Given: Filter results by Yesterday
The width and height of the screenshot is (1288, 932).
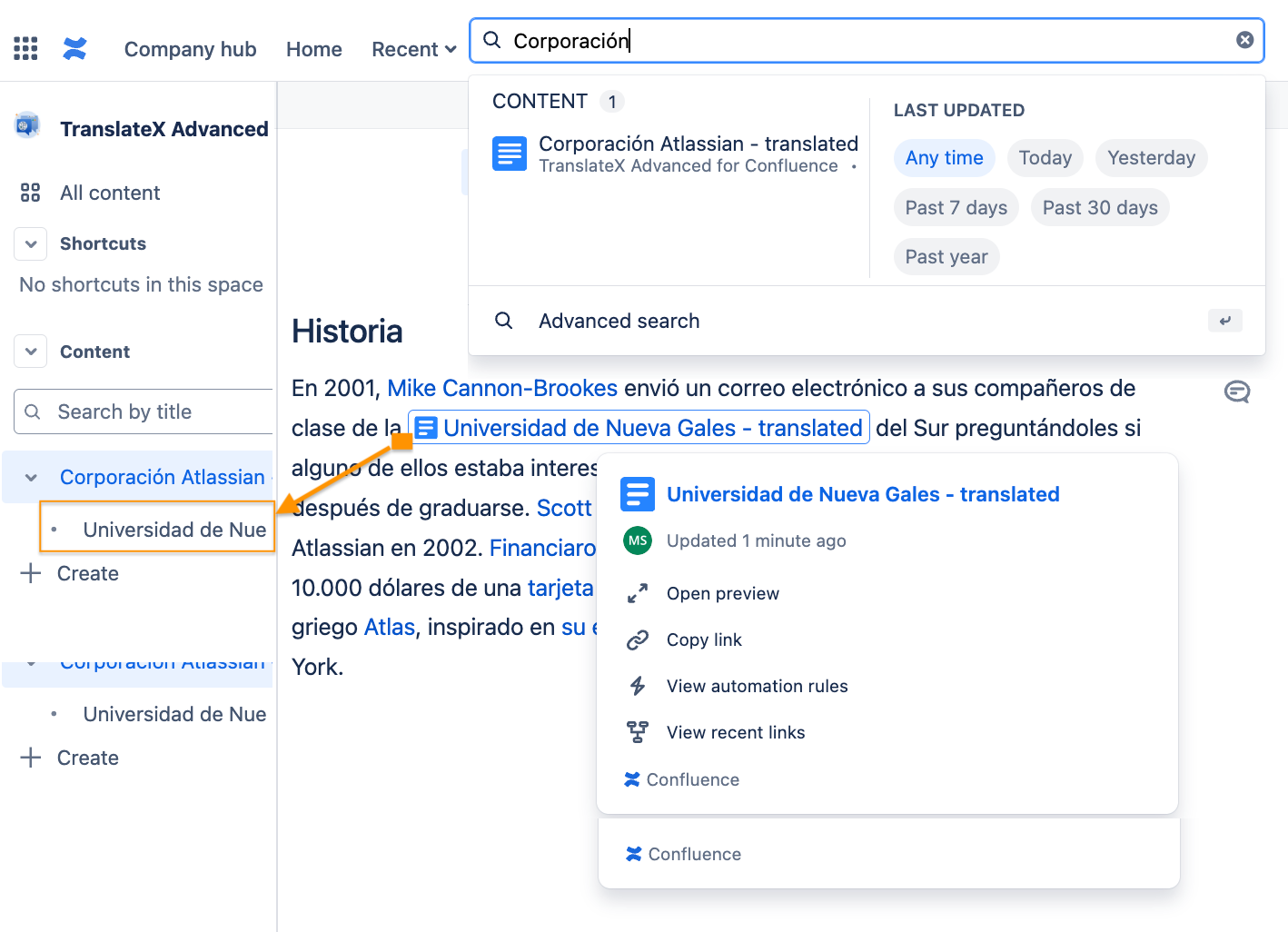Looking at the screenshot, I should click(1151, 158).
